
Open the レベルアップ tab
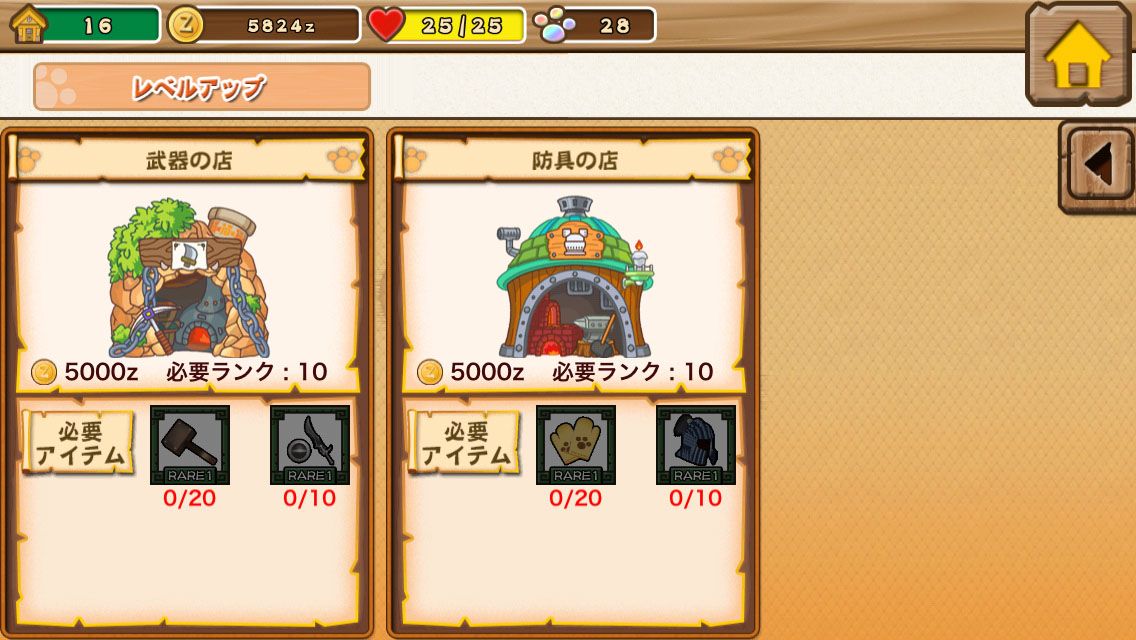(202, 87)
